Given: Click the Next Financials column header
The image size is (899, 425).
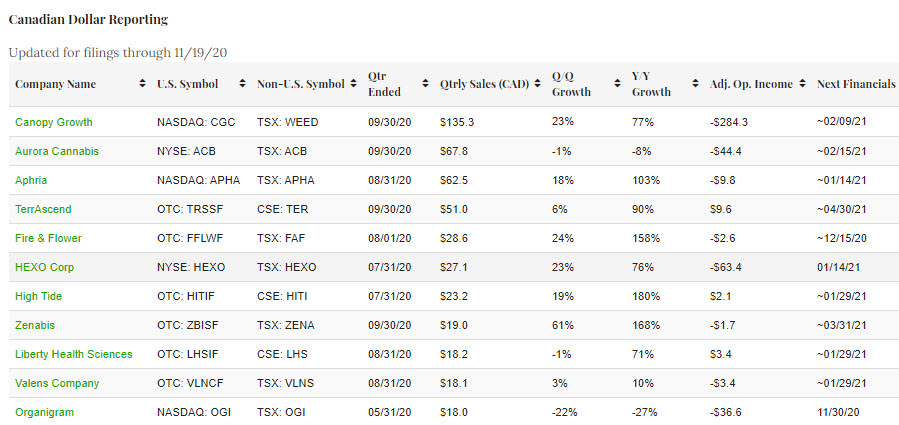Looking at the screenshot, I should [x=855, y=85].
